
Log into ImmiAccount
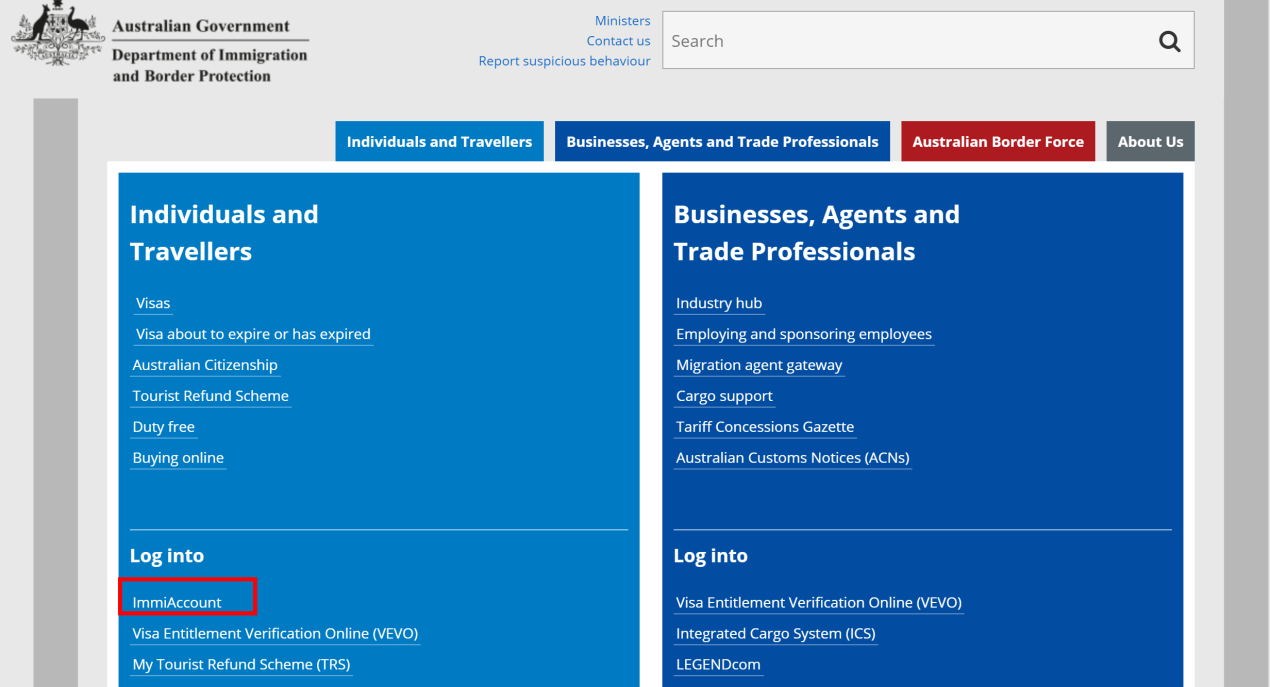click(177, 603)
